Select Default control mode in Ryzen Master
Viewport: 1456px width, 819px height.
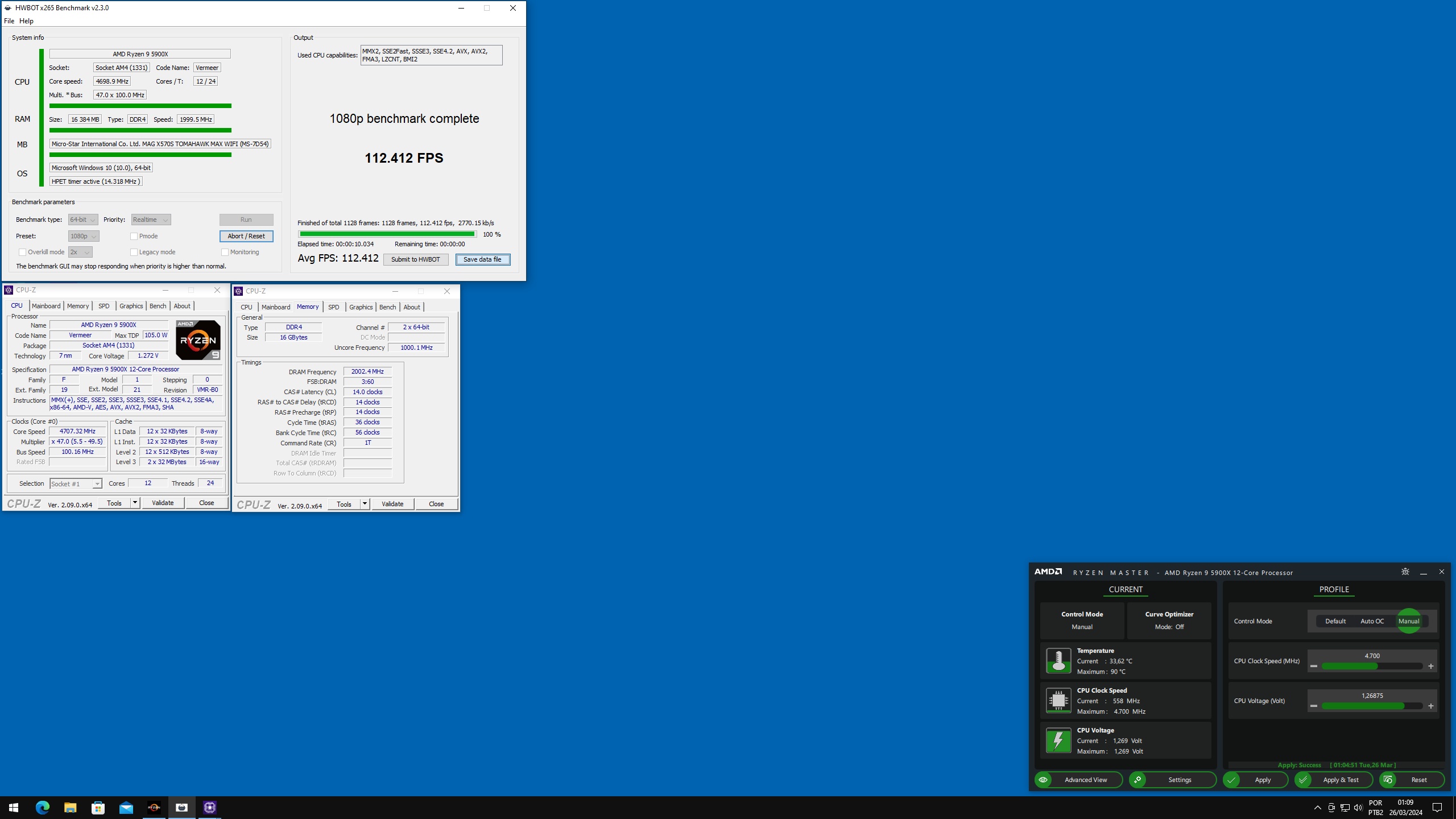pyautogui.click(x=1335, y=621)
